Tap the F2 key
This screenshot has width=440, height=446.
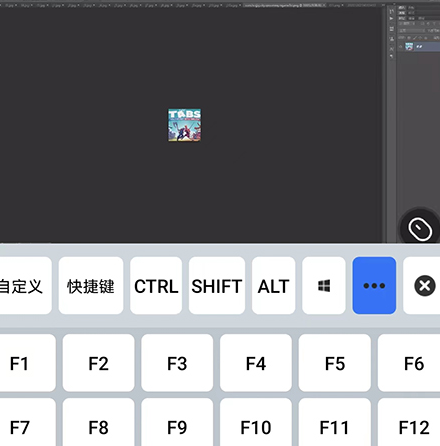point(98,363)
